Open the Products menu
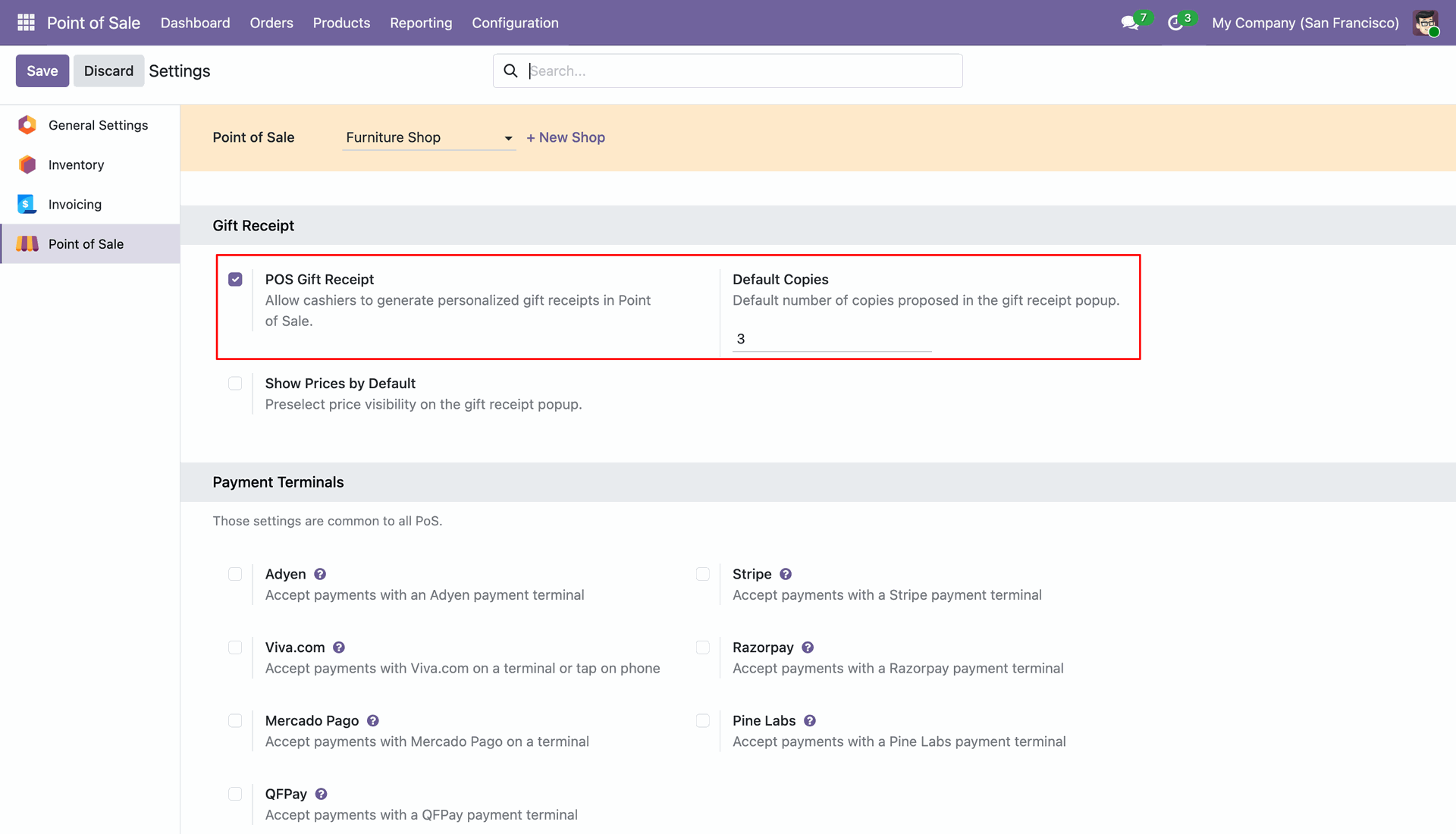Viewport: 1456px width, 834px height. click(x=341, y=23)
